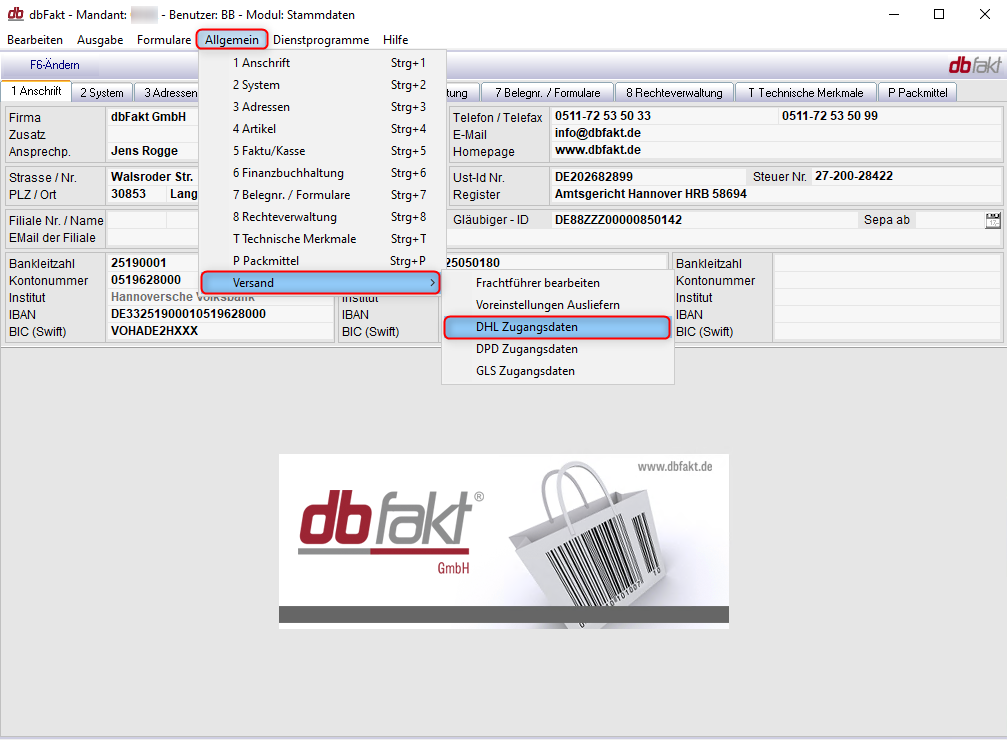Open the 8 Rechteverwaltung tab
The width and height of the screenshot is (1007, 740).
pos(674,93)
